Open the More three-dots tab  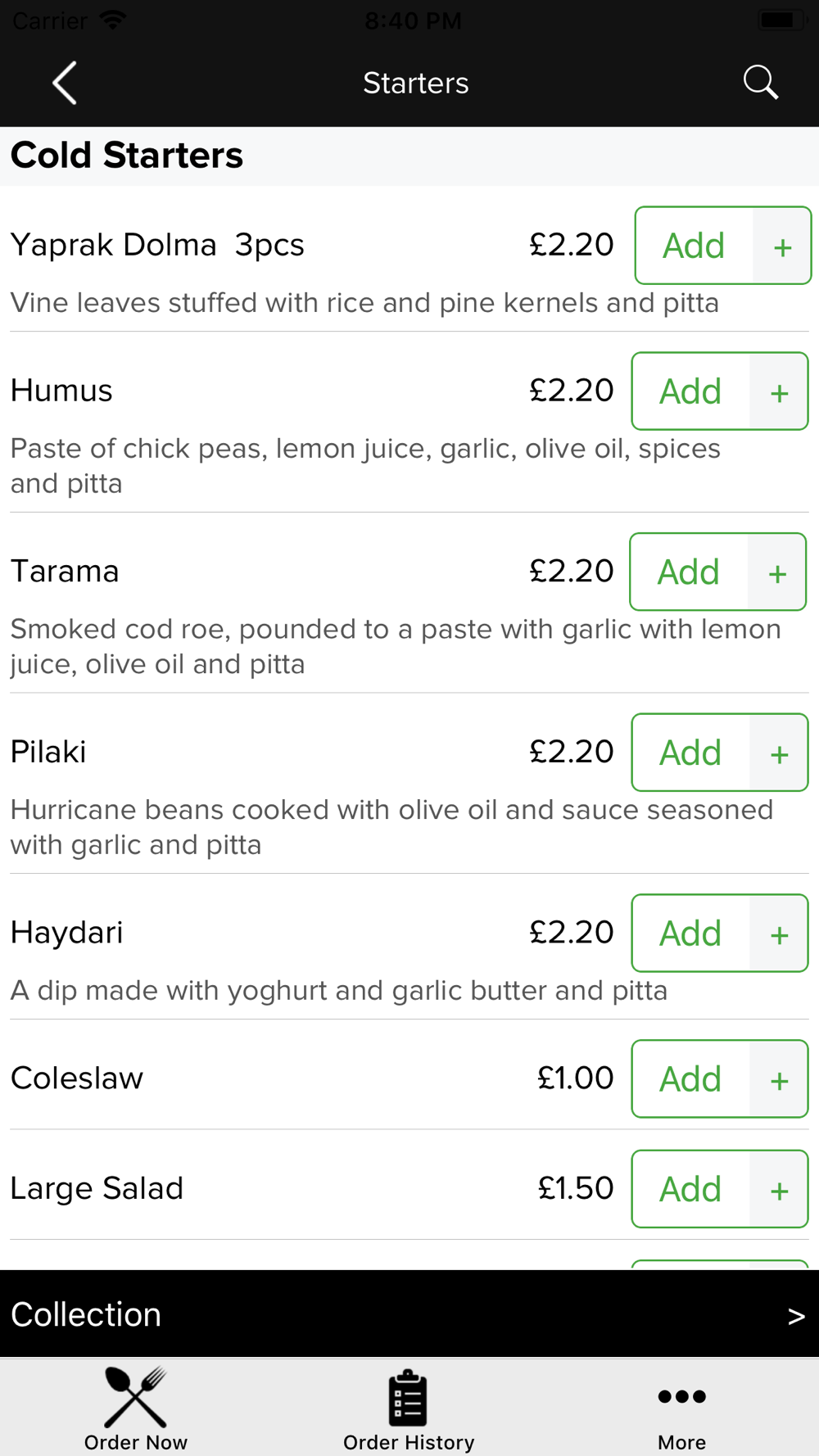pyautogui.click(x=681, y=1396)
